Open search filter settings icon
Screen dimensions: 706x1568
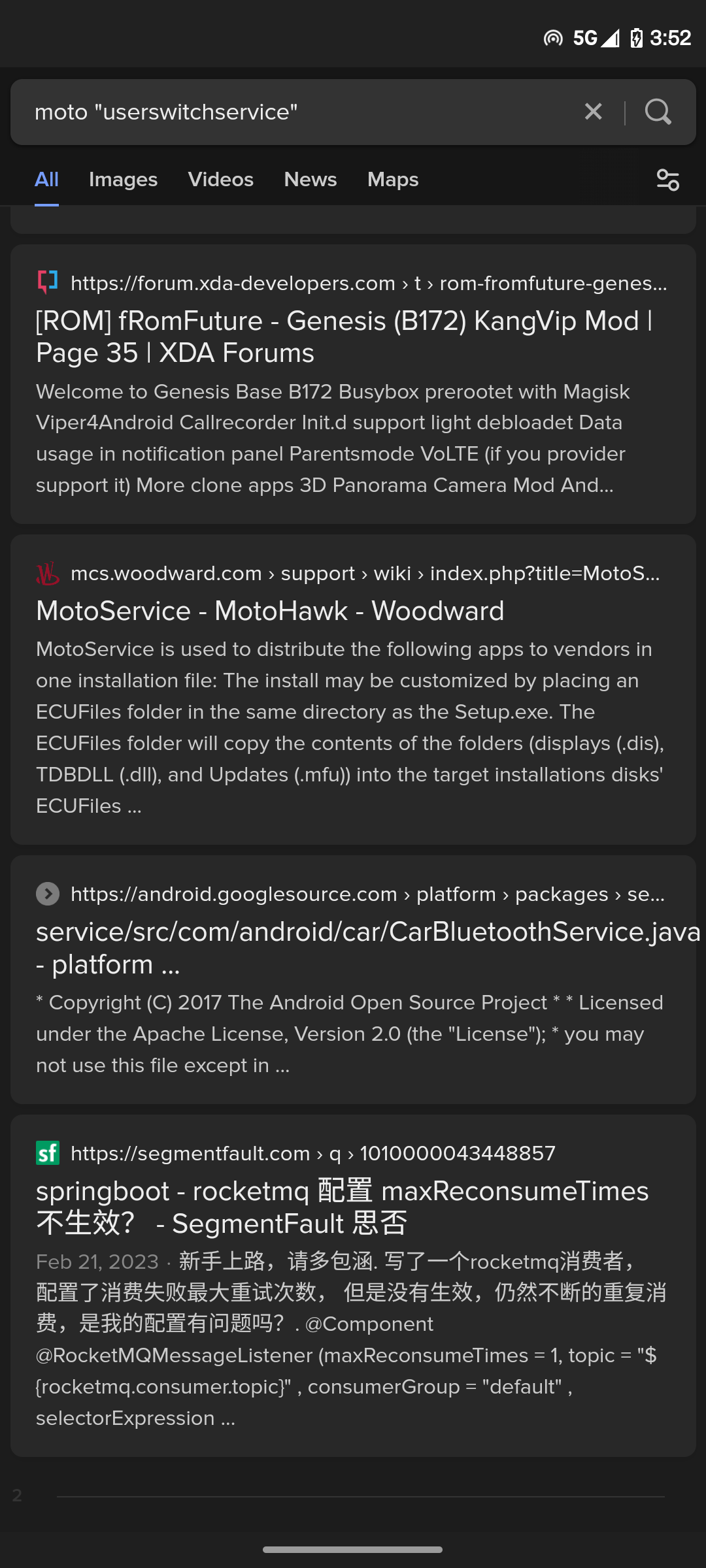tap(667, 180)
